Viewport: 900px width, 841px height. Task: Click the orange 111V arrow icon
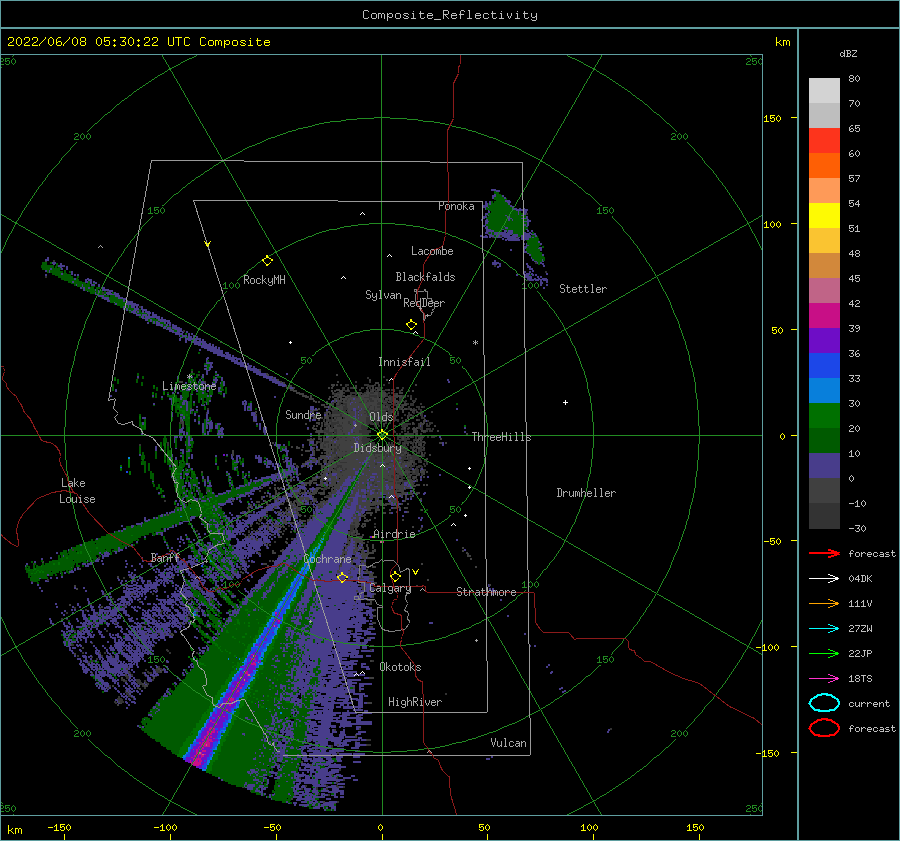coord(824,603)
